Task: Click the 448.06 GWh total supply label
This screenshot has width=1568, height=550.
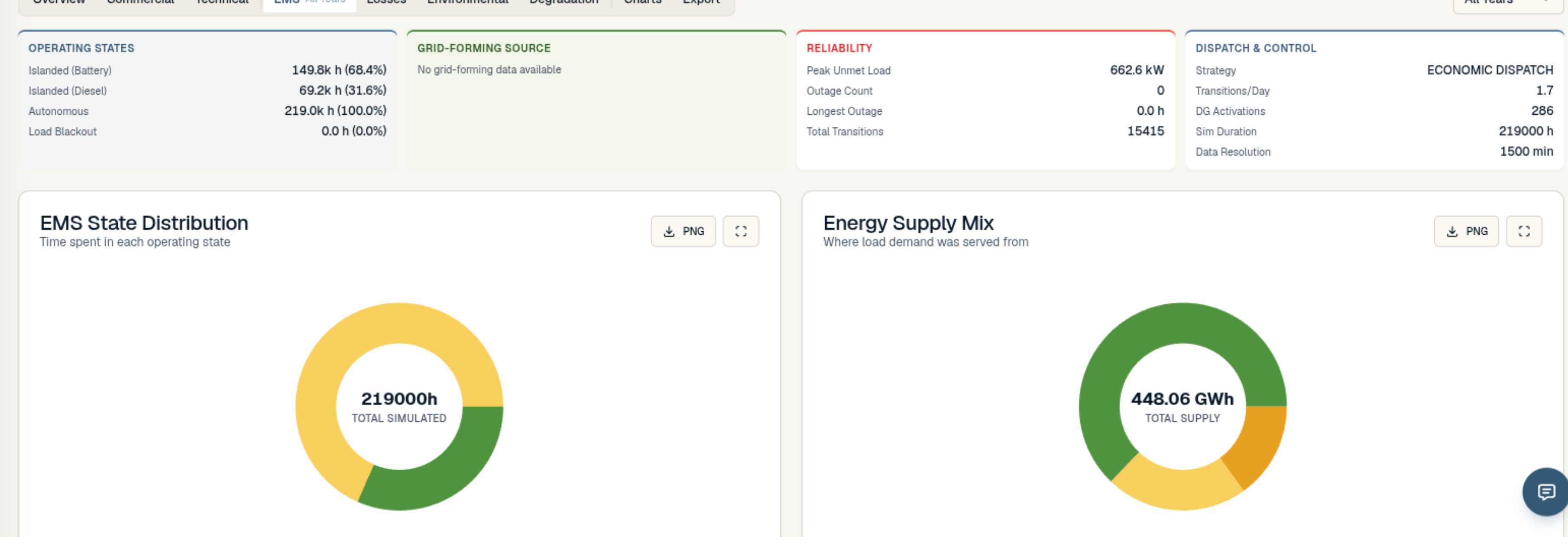Action: click(1182, 399)
